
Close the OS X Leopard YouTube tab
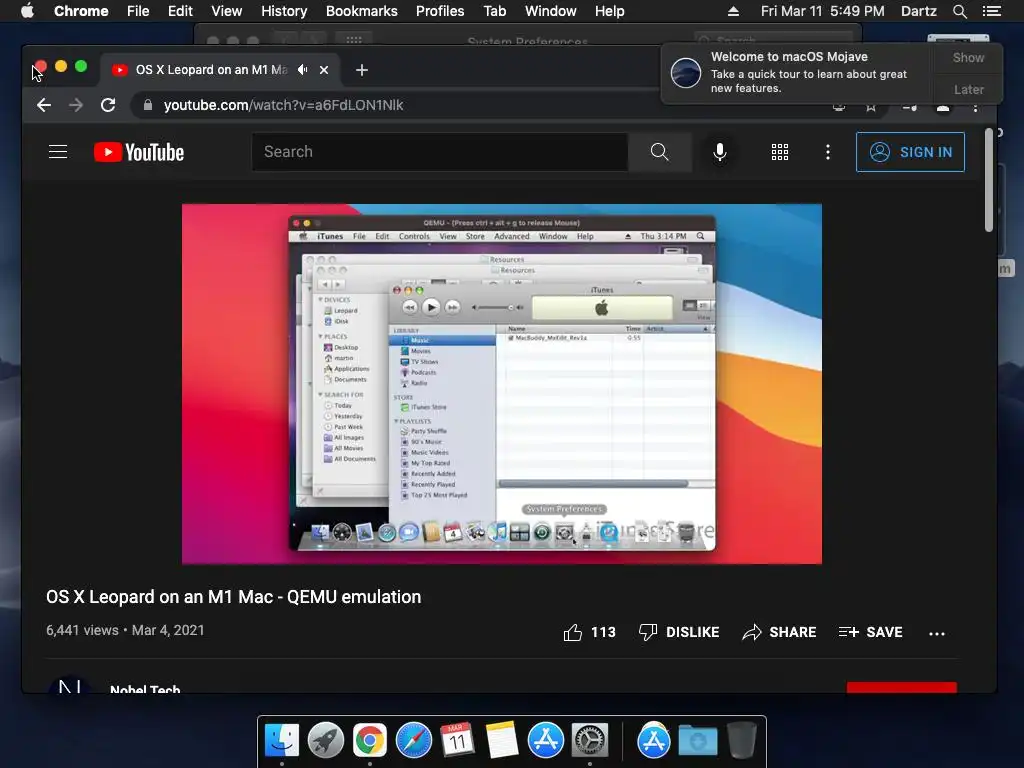[x=324, y=70]
